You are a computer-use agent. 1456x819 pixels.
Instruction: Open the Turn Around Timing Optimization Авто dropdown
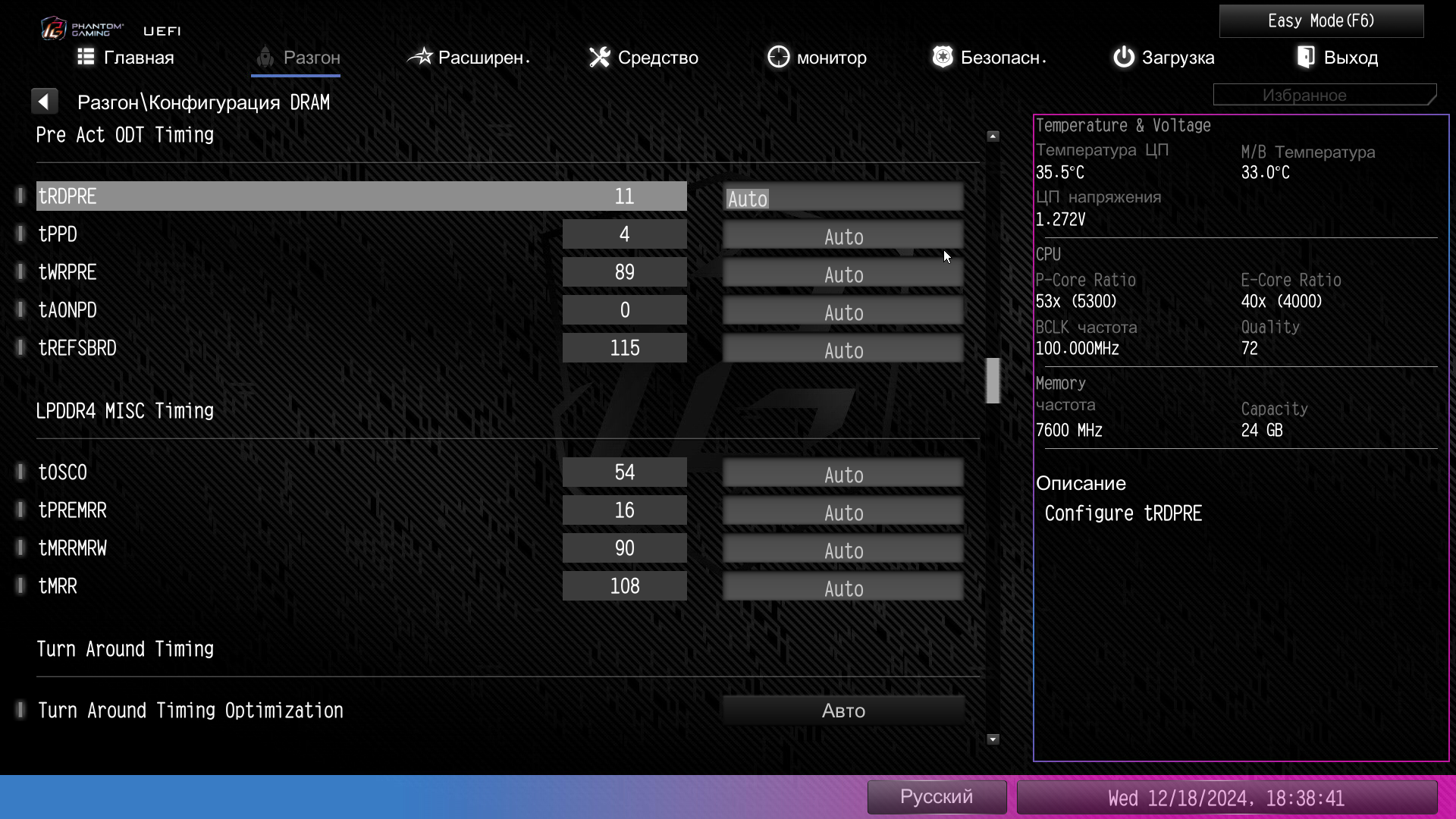click(x=843, y=711)
